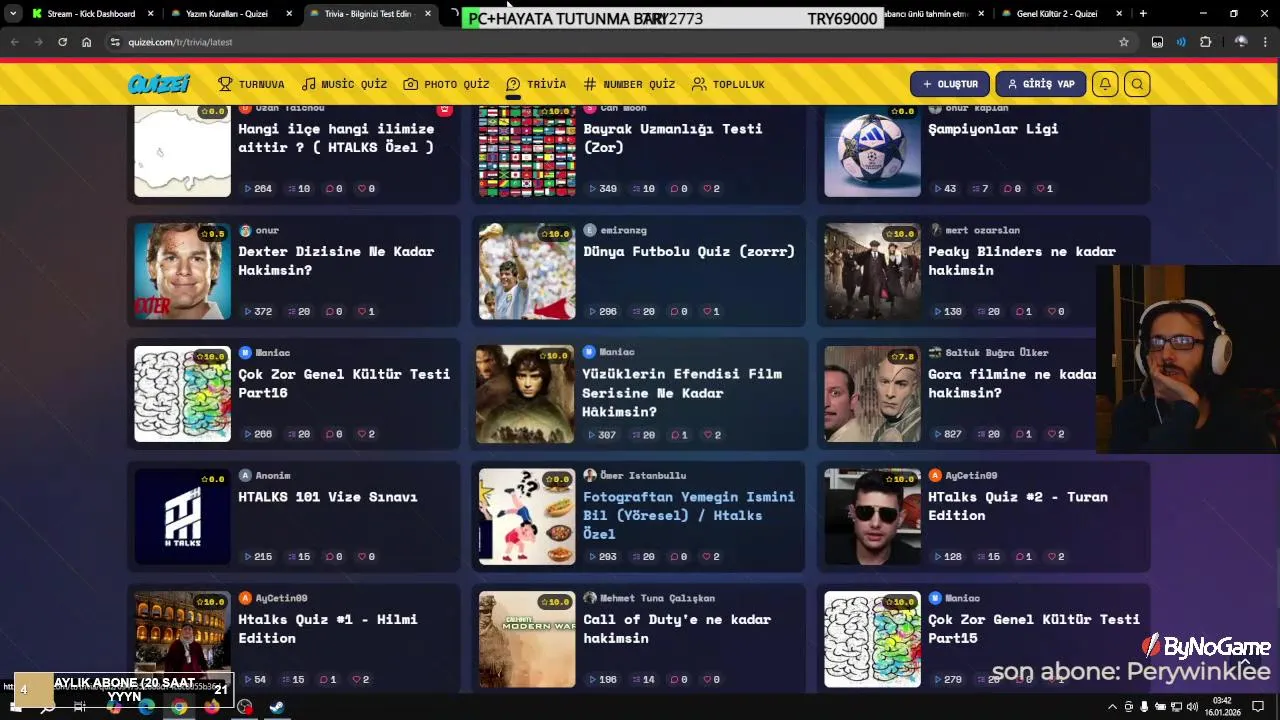1280x720 pixels.
Task: Open Hangi ilçe hangi ilimize aittir quiz
Action: (x=336, y=137)
